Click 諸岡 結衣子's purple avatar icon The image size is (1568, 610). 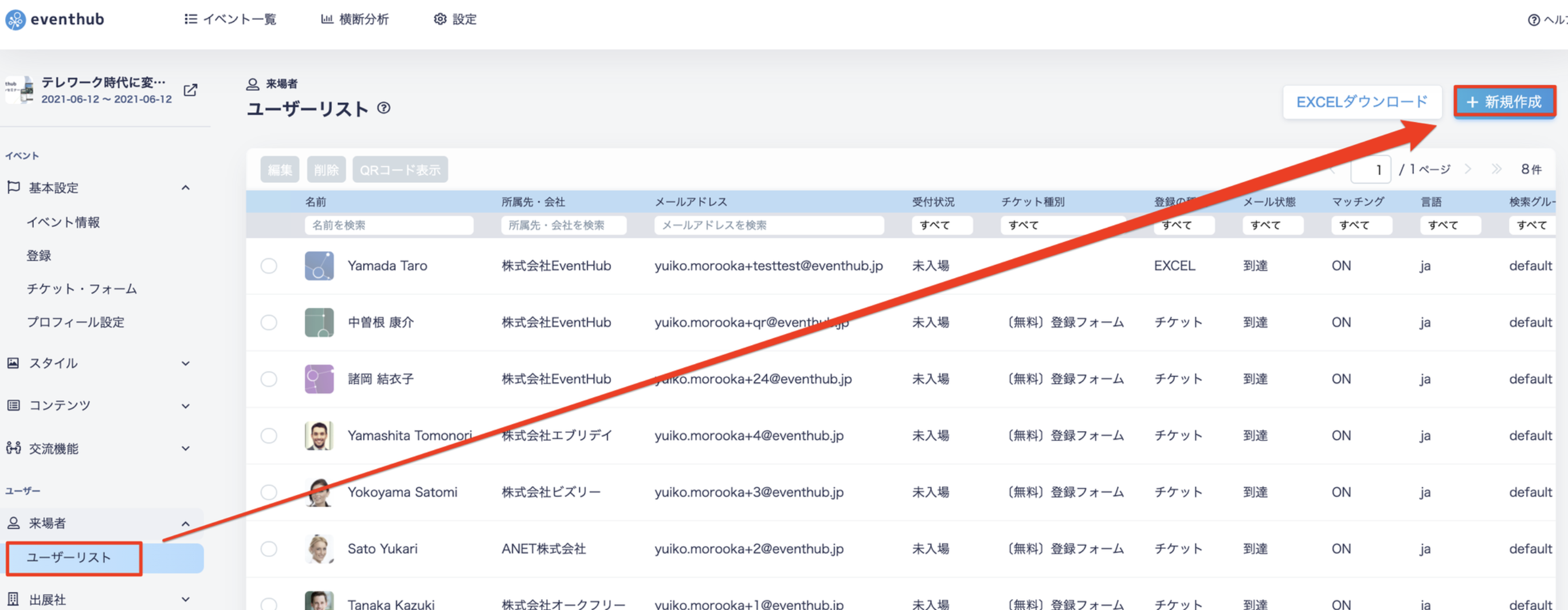point(319,380)
